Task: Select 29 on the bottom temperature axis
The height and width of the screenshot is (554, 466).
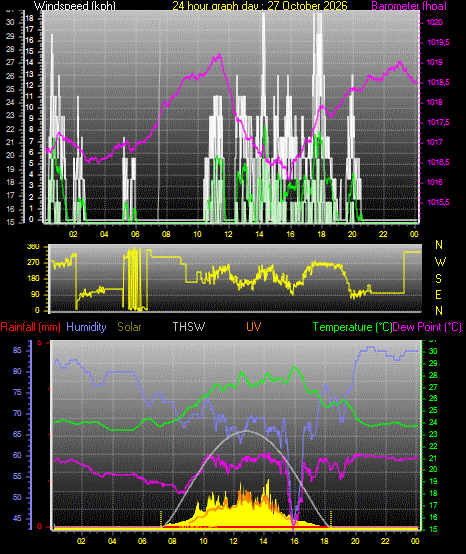Action: [x=433, y=363]
